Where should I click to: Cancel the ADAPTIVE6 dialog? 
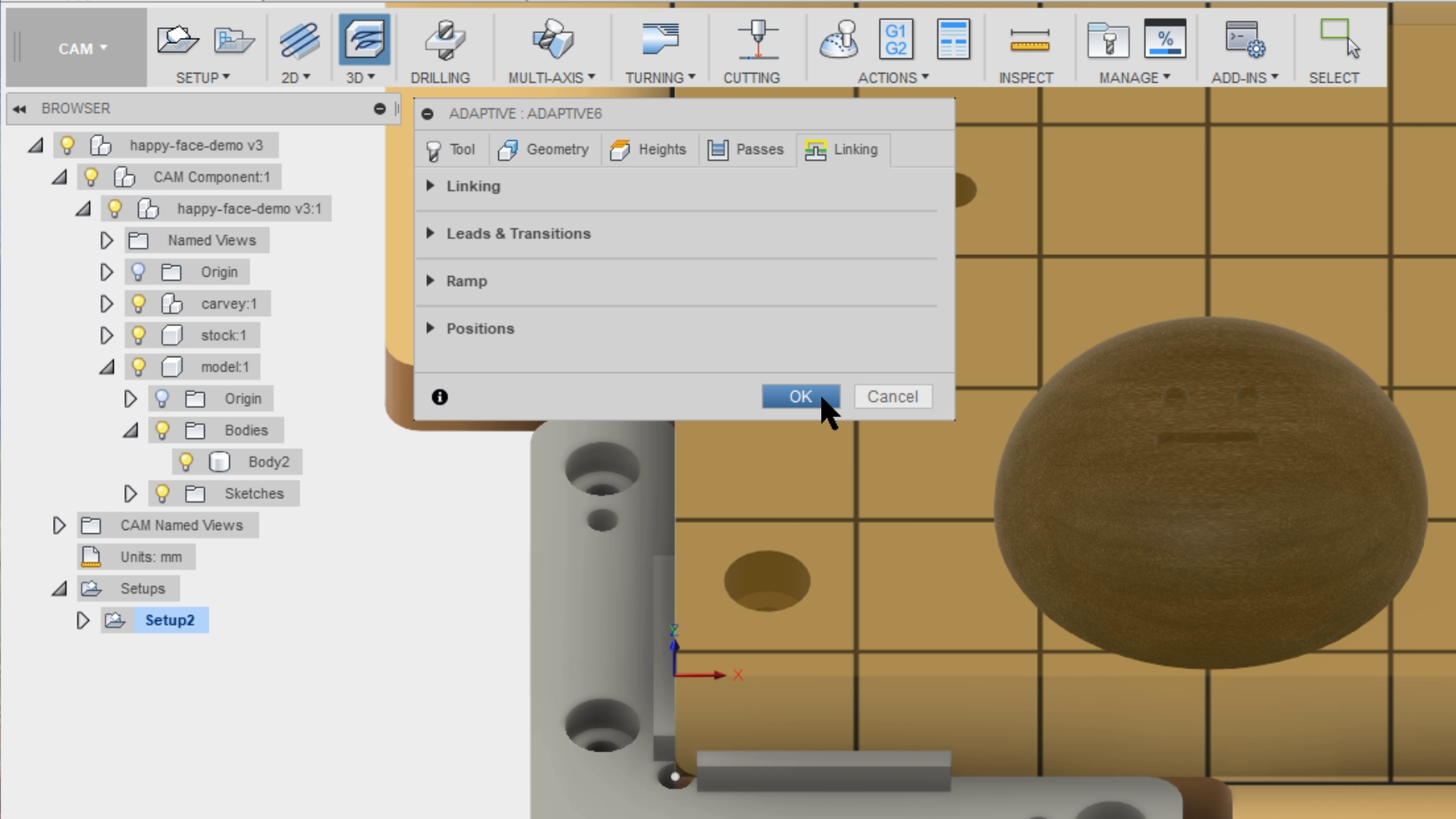893,397
